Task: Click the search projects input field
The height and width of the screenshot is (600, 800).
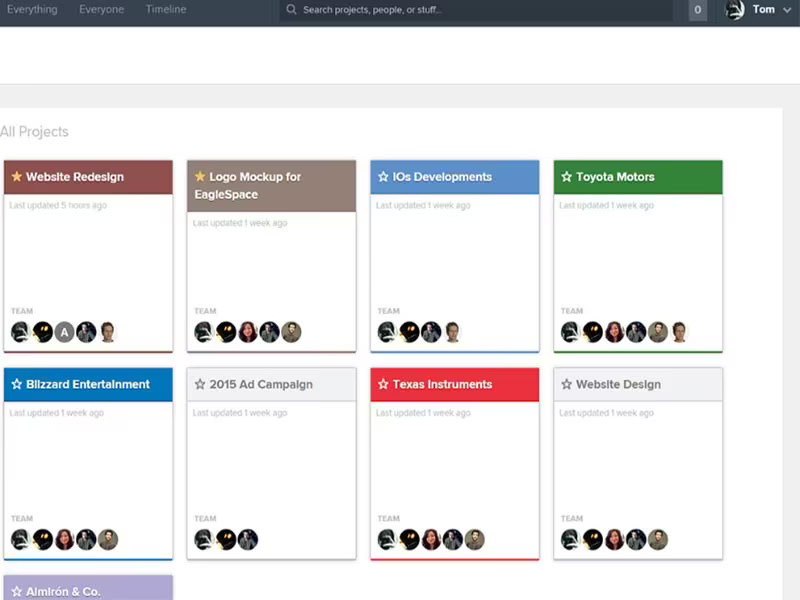Action: coord(476,10)
